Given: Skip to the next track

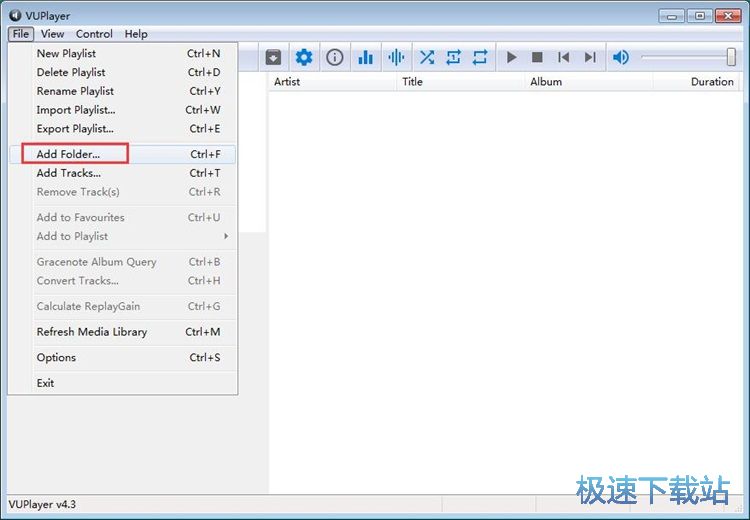Looking at the screenshot, I should 590,57.
